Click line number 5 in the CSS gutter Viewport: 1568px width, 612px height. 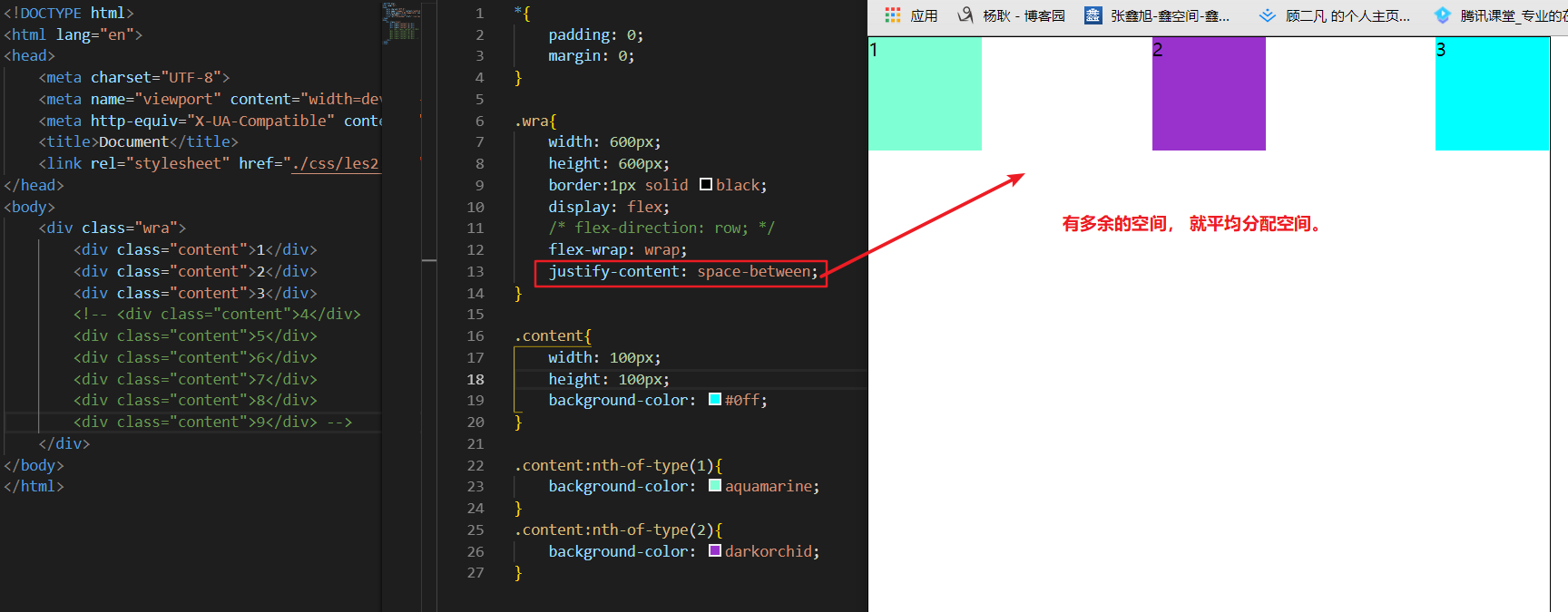[x=479, y=99]
